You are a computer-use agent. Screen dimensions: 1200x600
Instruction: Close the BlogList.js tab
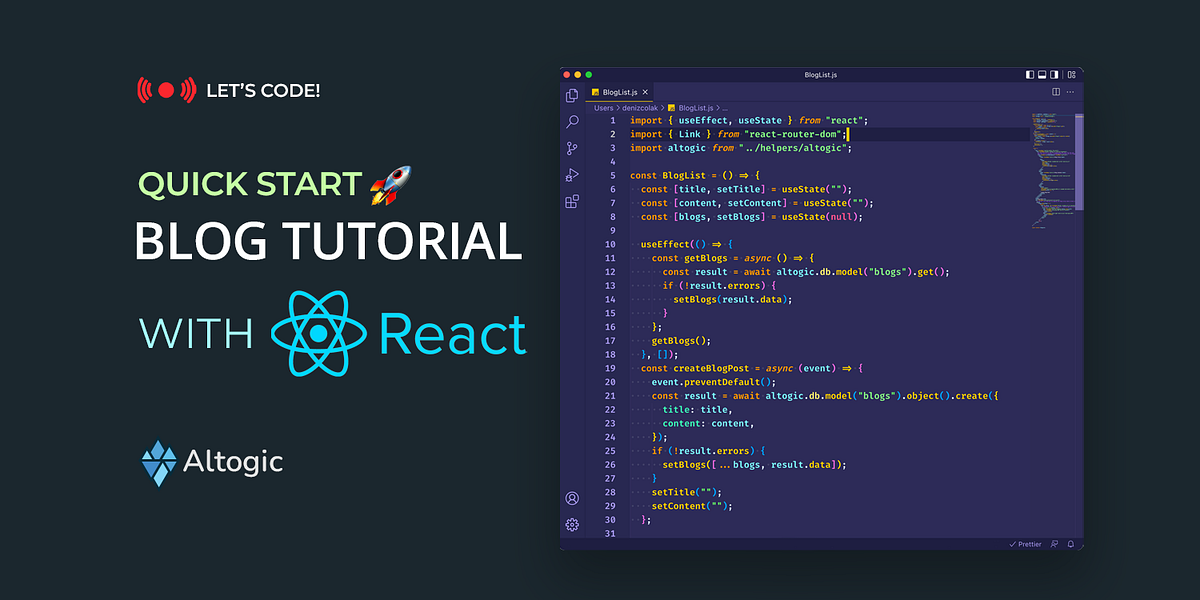645,92
